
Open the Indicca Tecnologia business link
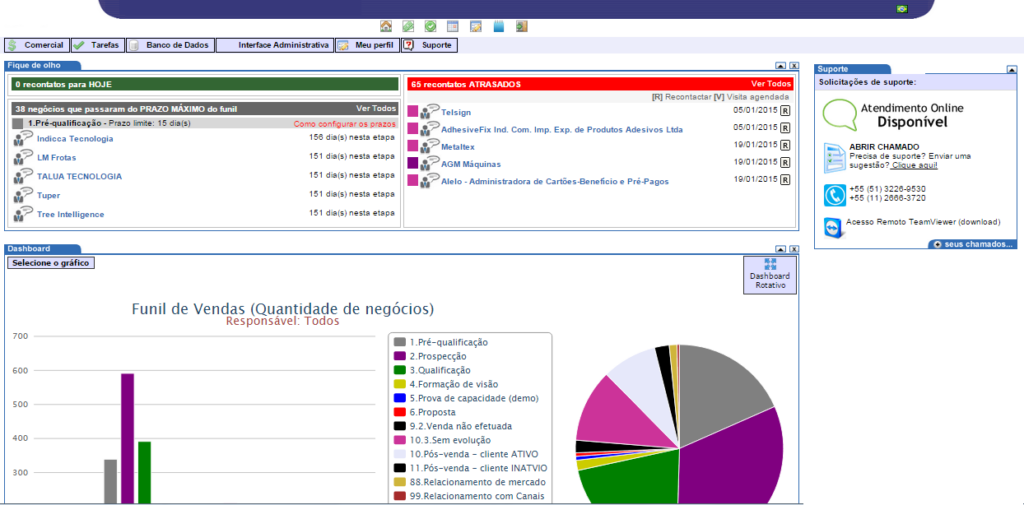[x=74, y=139]
